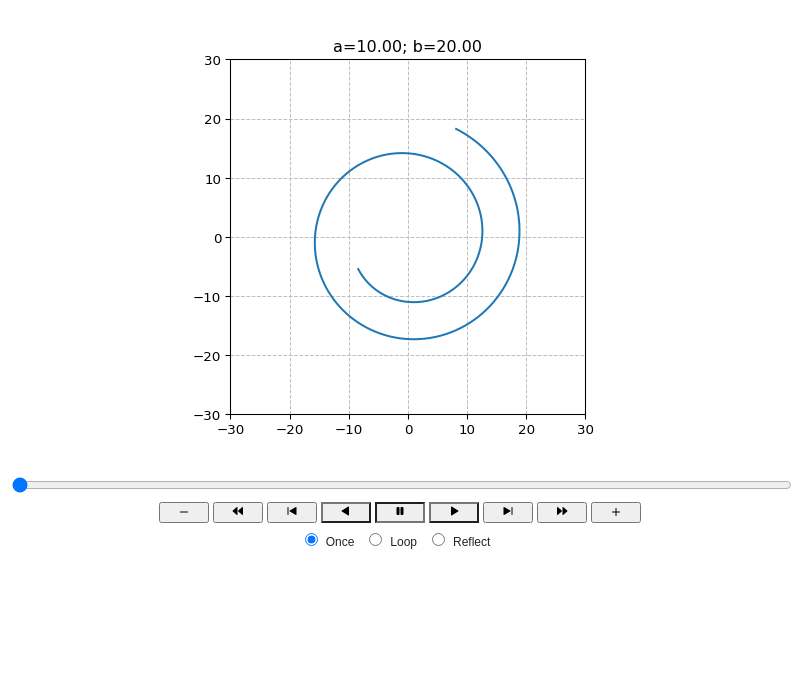The height and width of the screenshot is (700, 800).
Task: Select the Once playback mode
Action: pyautogui.click(x=311, y=540)
